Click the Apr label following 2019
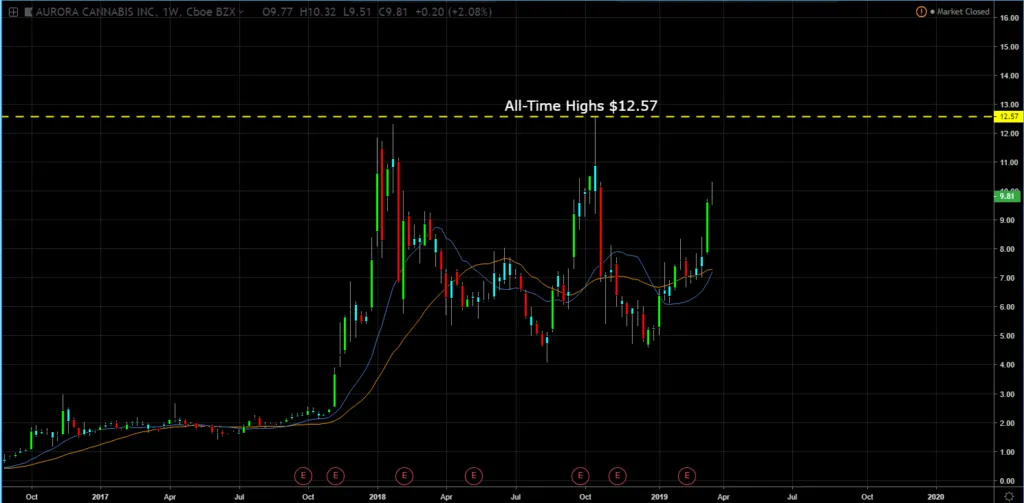Image resolution: width=1024 pixels, height=503 pixels. 724,496
